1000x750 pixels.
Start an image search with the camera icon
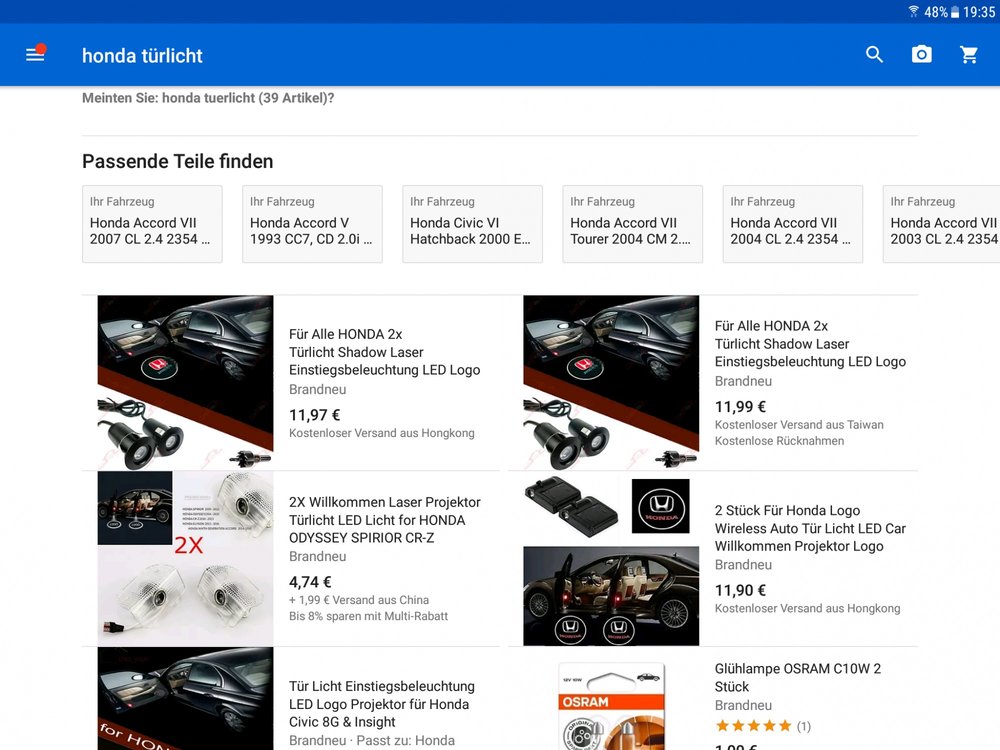[921, 55]
